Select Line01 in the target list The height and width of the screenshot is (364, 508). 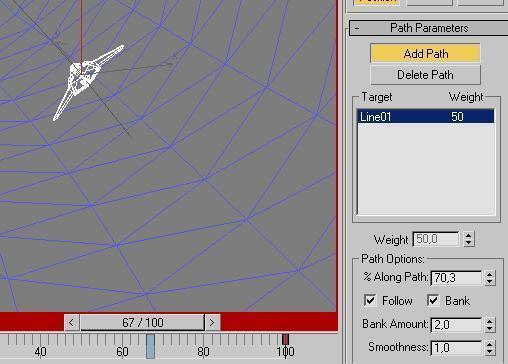click(426, 117)
